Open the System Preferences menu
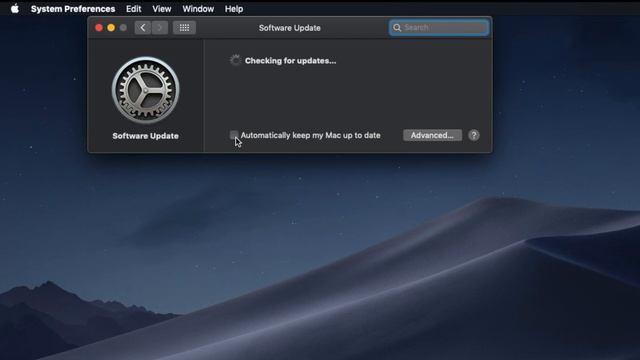The height and width of the screenshot is (360, 640). coord(73,9)
